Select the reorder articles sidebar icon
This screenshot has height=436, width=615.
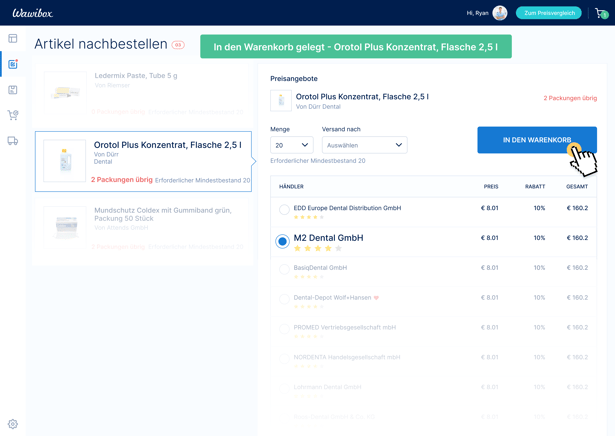tap(13, 64)
